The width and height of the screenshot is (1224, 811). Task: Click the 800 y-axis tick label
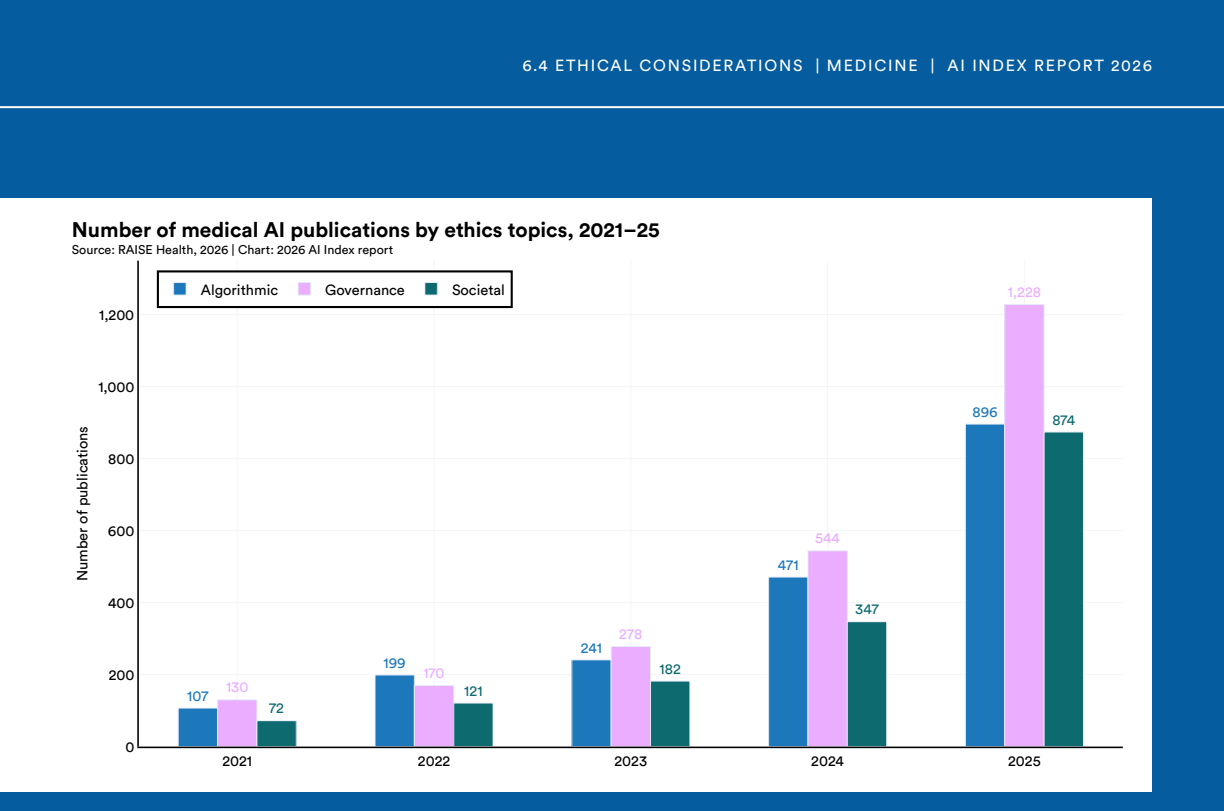pyautogui.click(x=122, y=459)
